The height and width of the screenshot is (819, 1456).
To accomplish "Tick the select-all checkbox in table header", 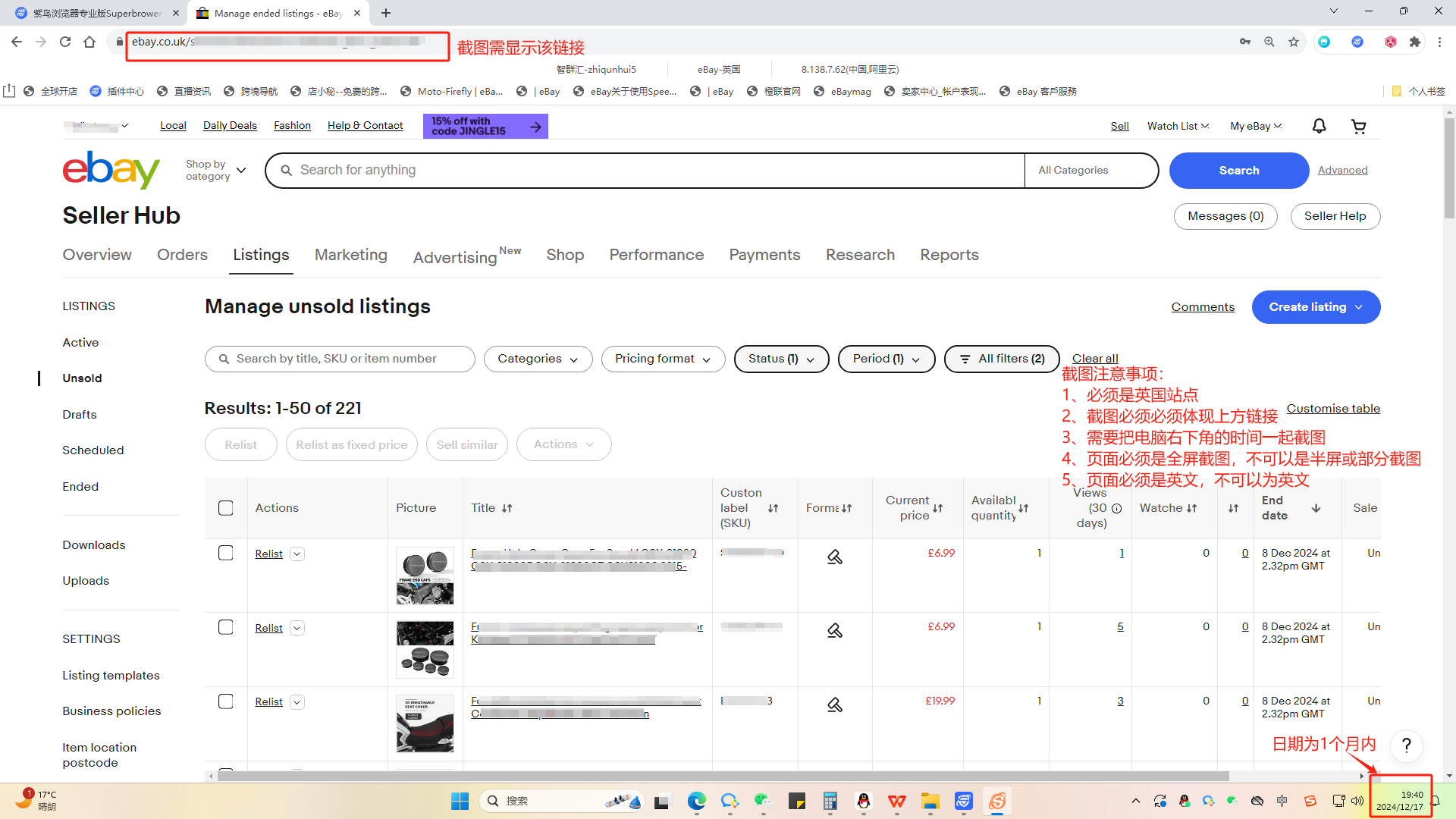I will coord(225,508).
